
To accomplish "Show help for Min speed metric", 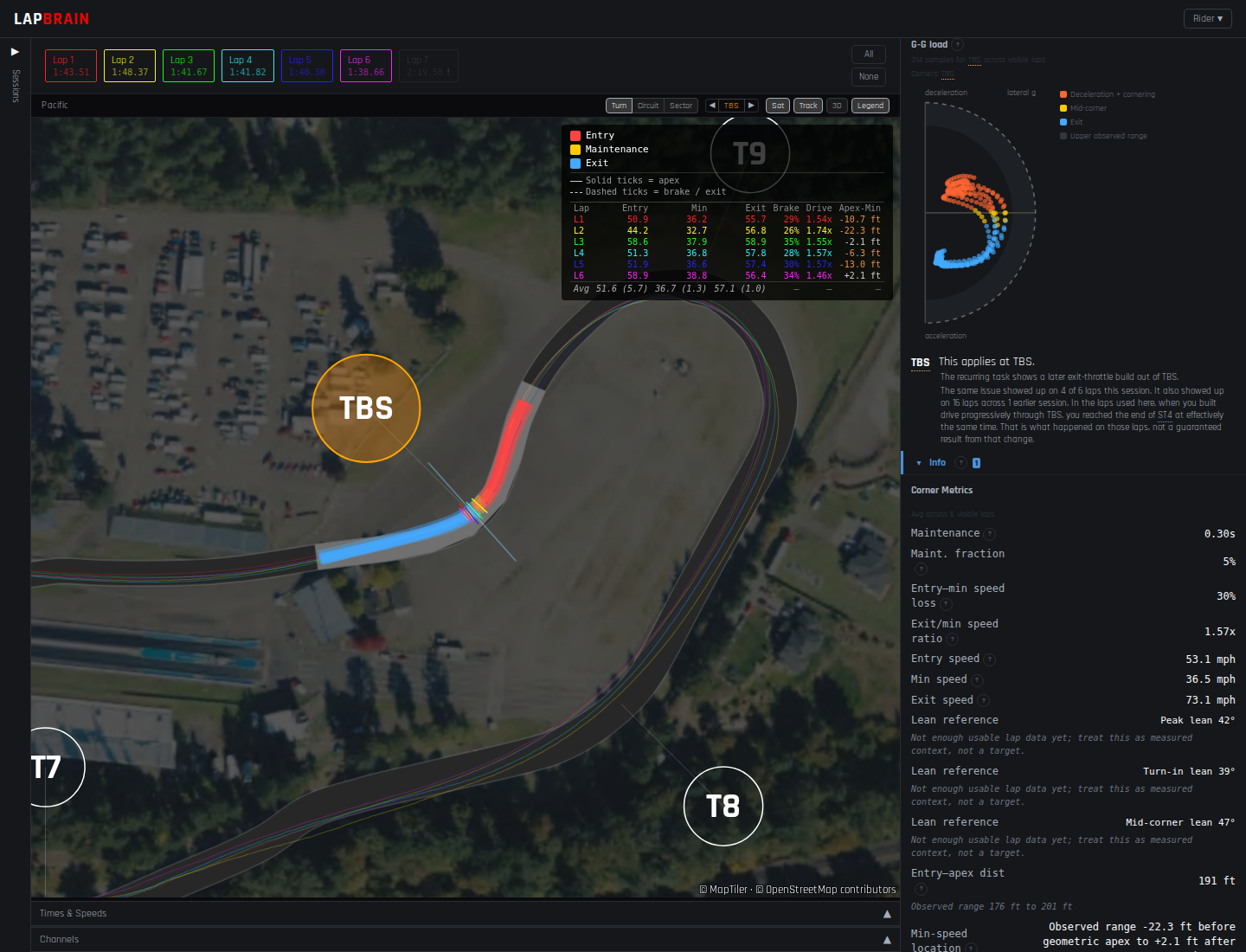I will pos(977,680).
